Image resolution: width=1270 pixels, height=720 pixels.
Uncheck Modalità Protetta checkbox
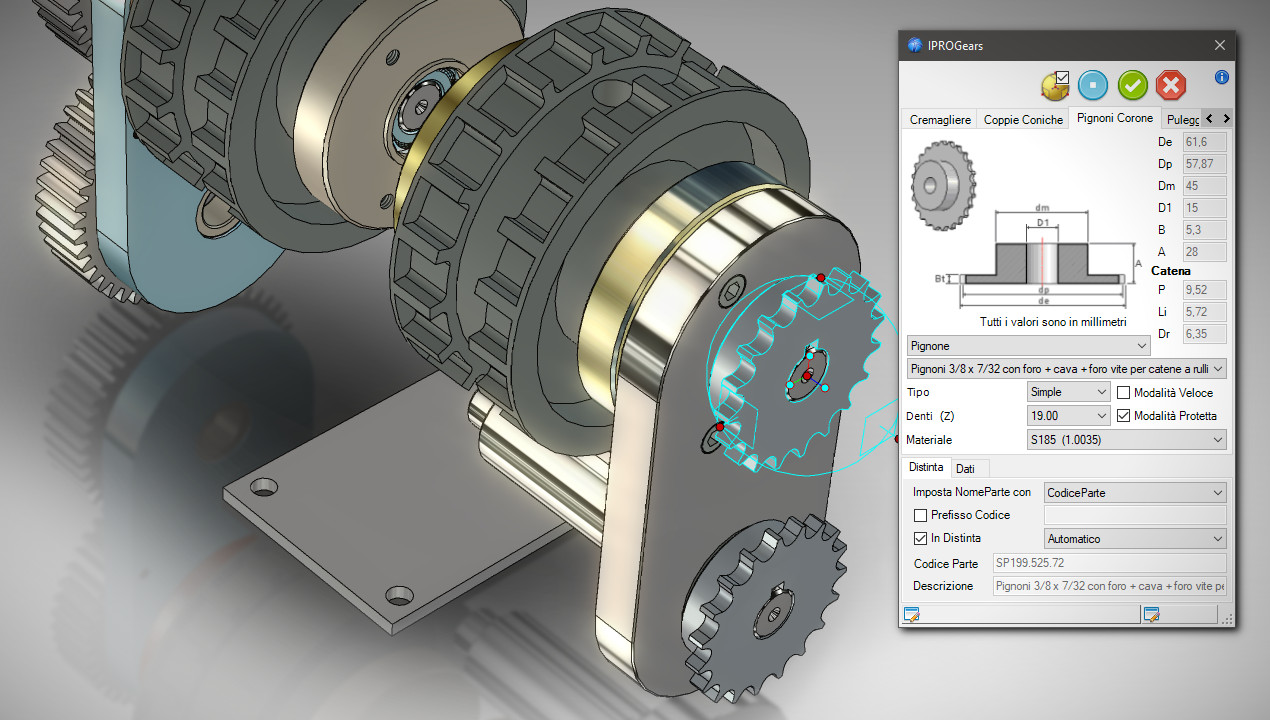click(1124, 415)
